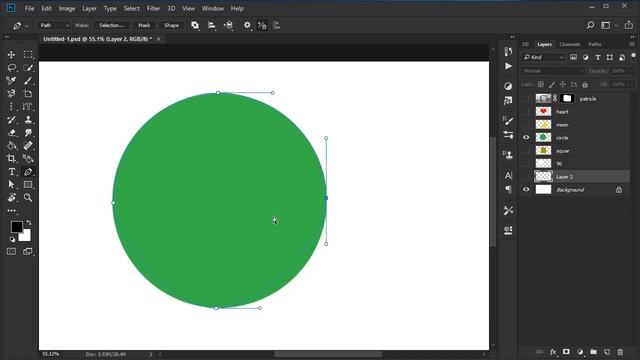Select the Clone Stamp tool
The width and height of the screenshot is (640, 360).
[x=28, y=120]
